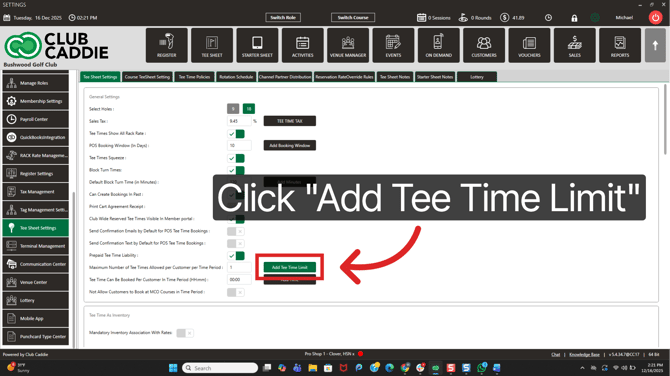Open the Register module

pos(167,45)
